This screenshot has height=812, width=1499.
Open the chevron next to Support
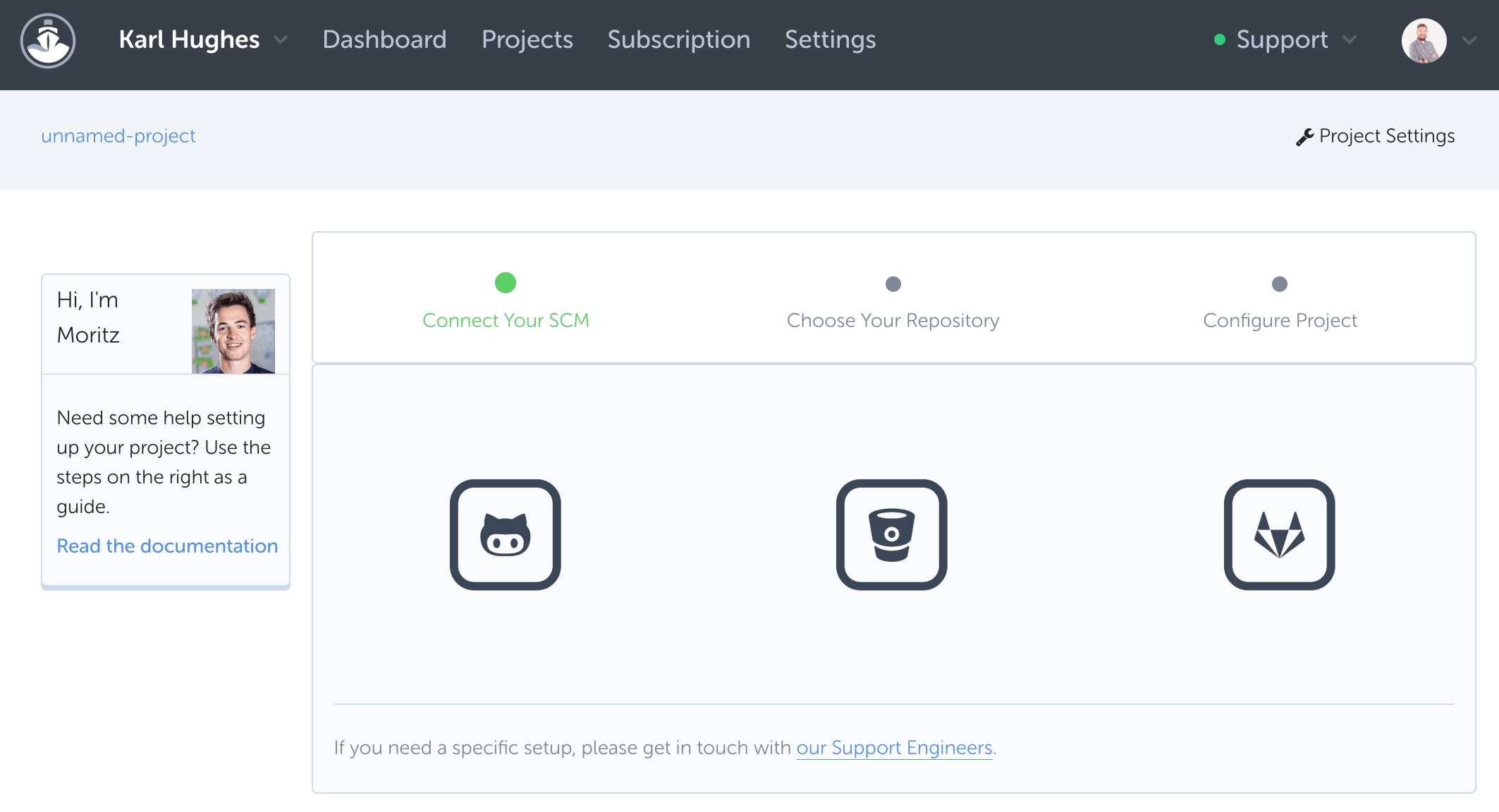pos(1350,40)
